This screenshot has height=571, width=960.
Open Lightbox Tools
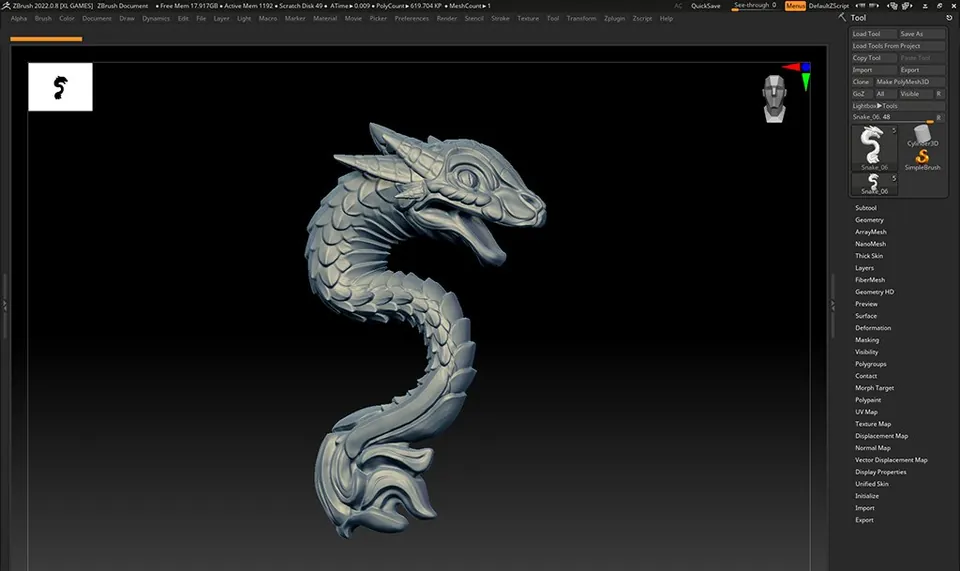click(898, 106)
